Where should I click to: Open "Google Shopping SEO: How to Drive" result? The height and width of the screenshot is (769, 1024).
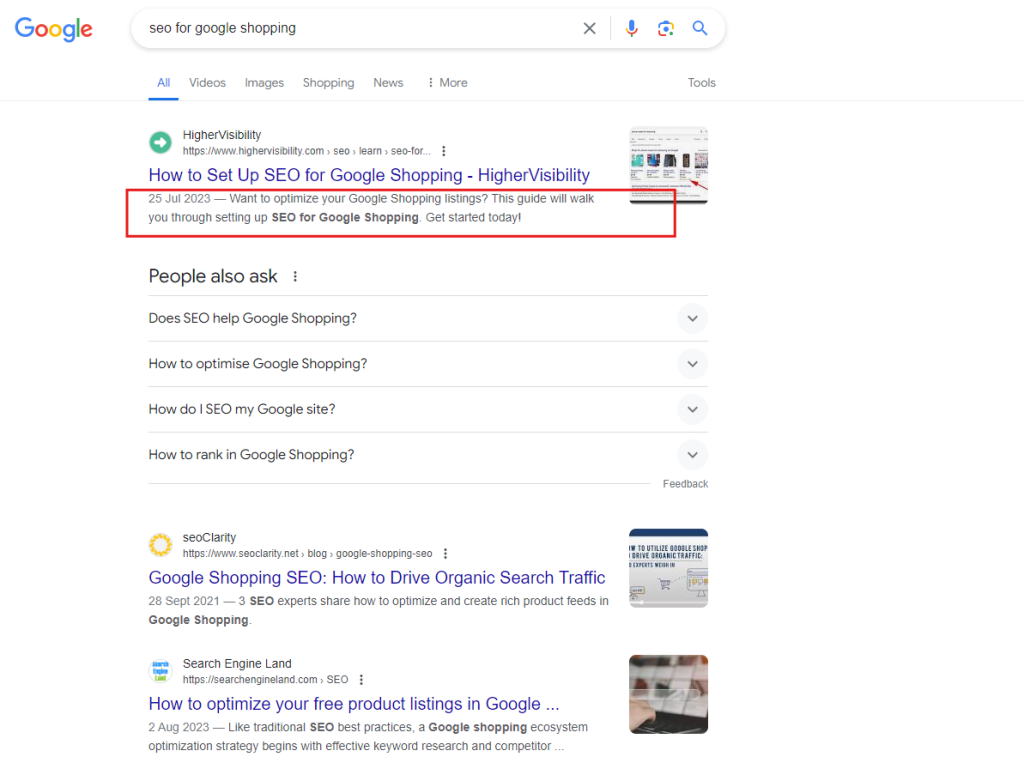[x=376, y=578]
